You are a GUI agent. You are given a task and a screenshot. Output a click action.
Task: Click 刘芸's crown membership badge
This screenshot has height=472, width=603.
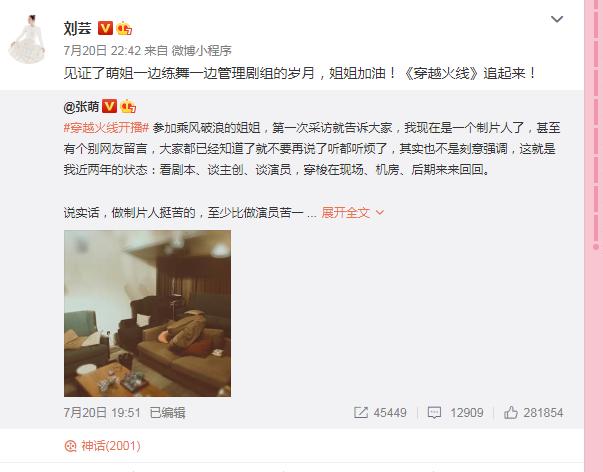coord(124,28)
